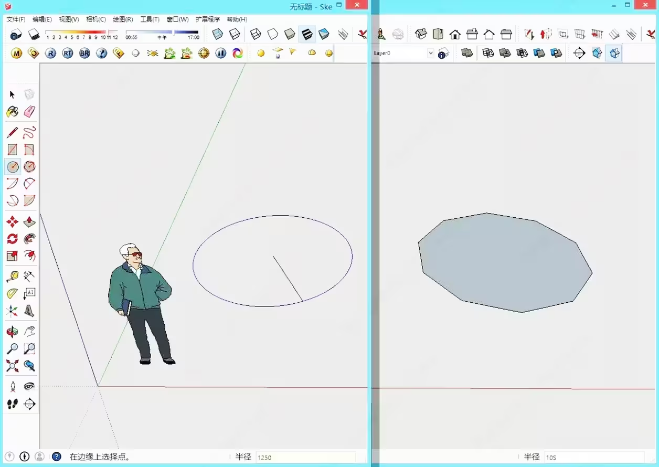The width and height of the screenshot is (659, 467).
Task: Click the Zoom Extents tool
Action: [x=12, y=366]
